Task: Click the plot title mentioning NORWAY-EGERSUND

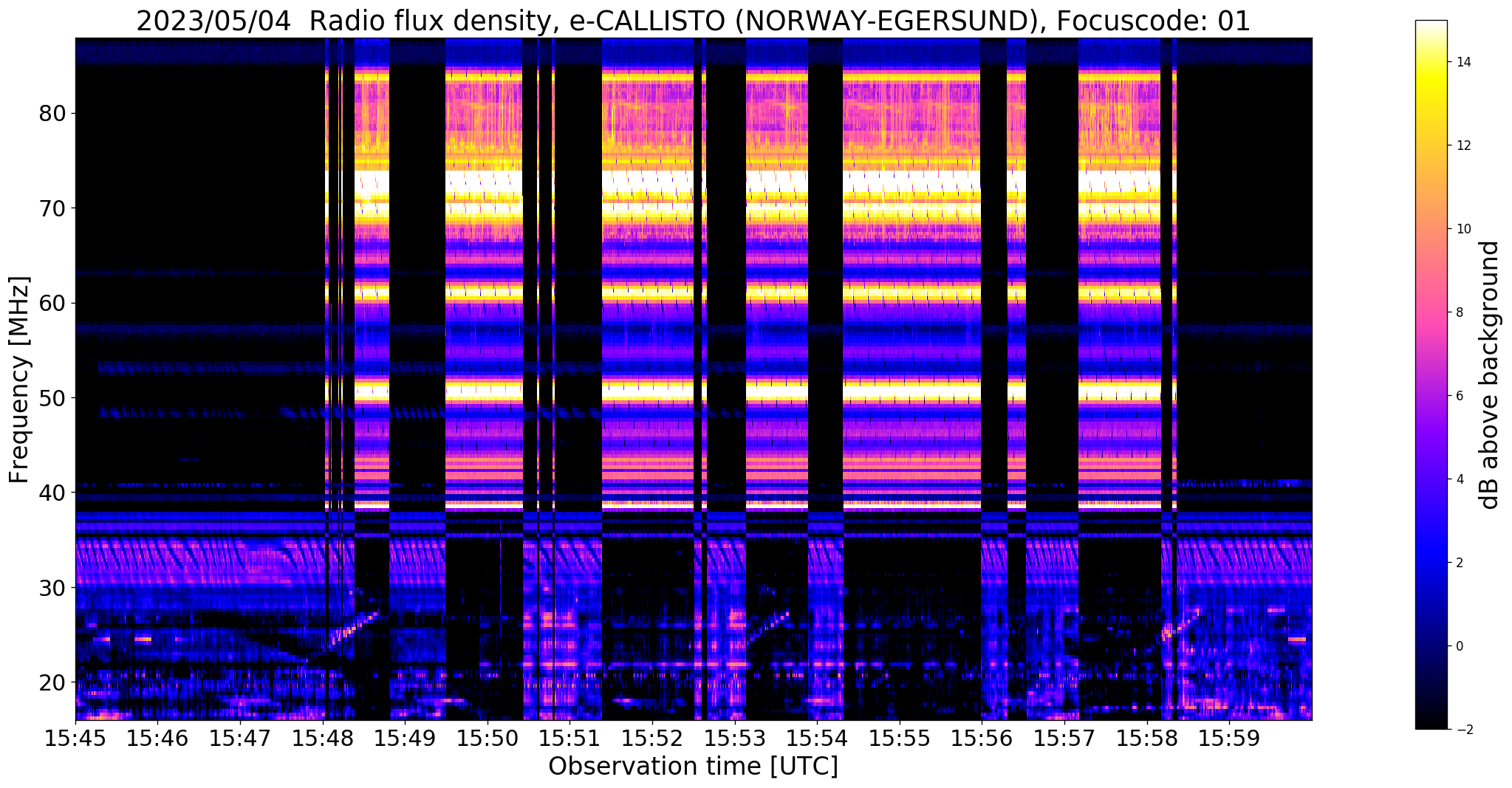Action: (x=693, y=21)
